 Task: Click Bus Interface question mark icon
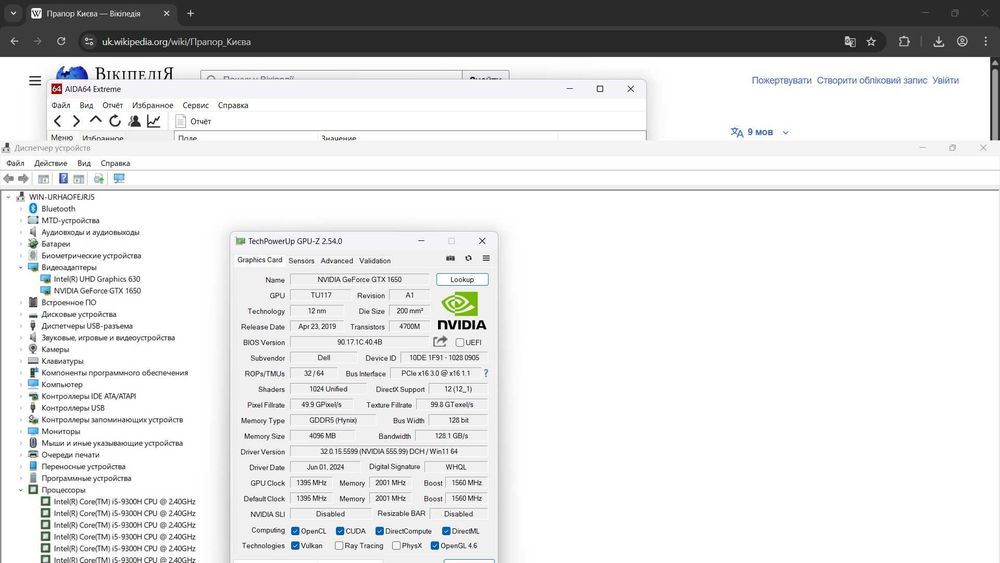coord(485,373)
